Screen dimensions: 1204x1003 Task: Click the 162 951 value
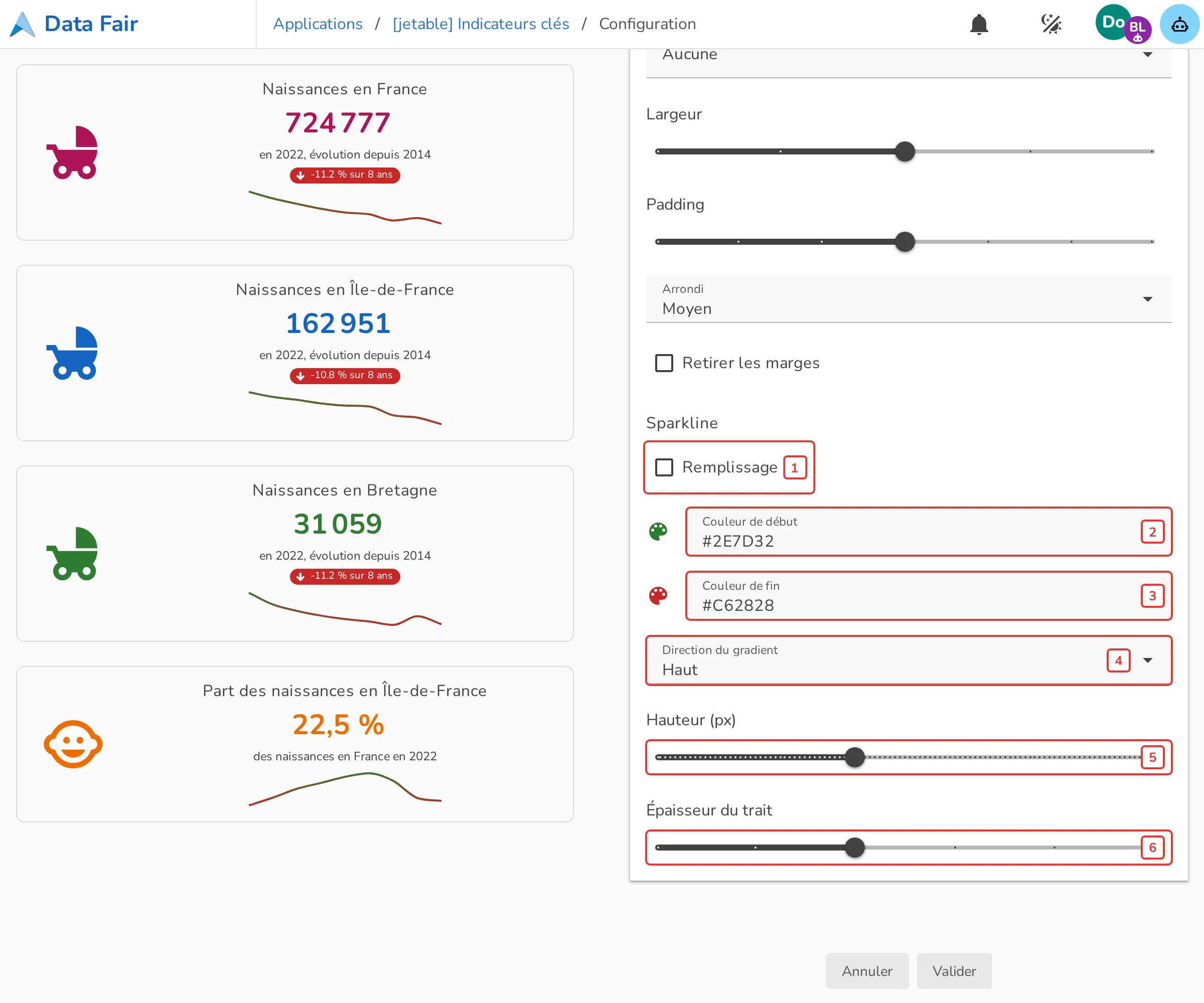[338, 323]
